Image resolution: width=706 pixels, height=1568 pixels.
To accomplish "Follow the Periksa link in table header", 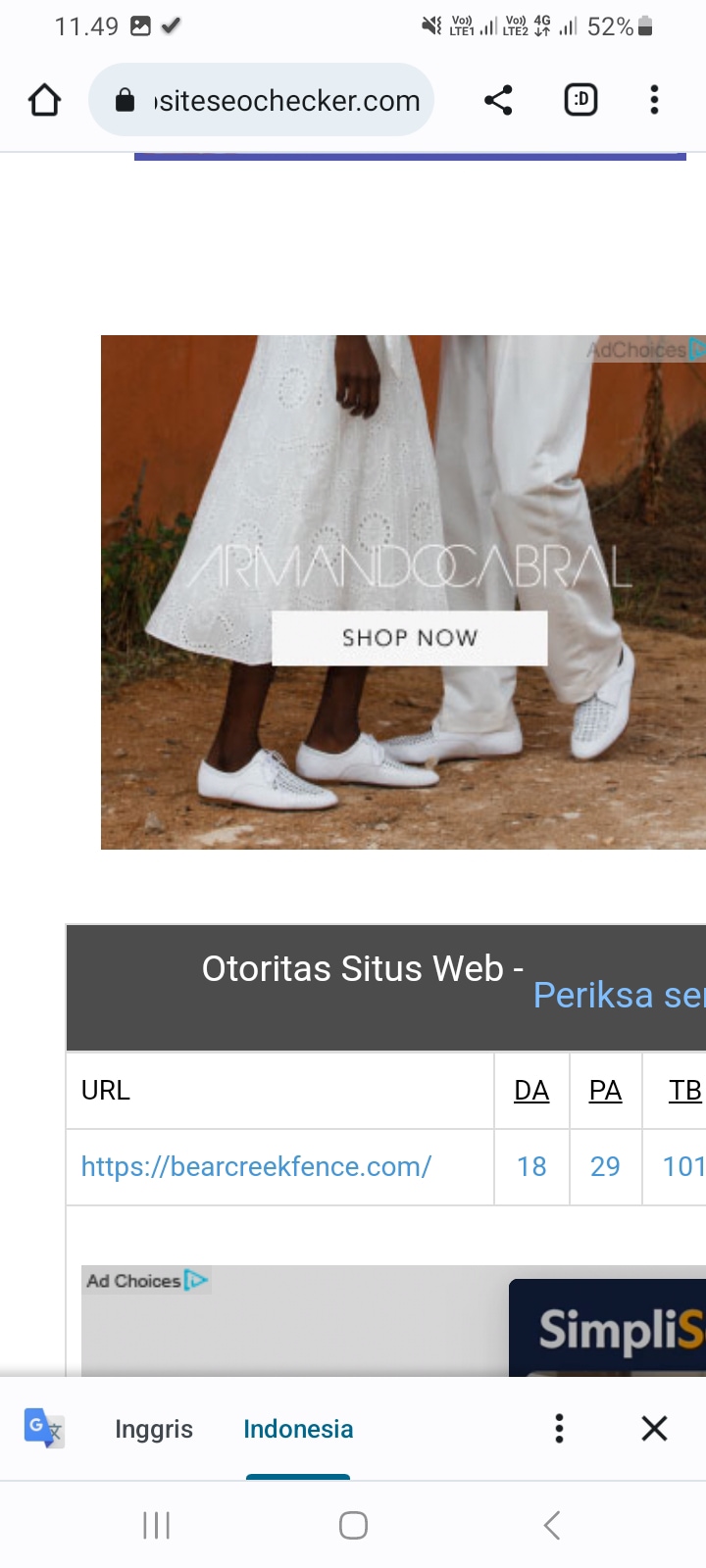I will click(x=619, y=996).
